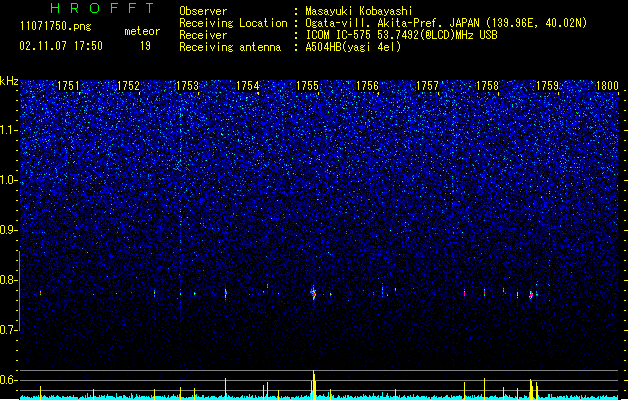The width and height of the screenshot is (629, 400).
Task: Click the 1754 time marker
Action: [248, 86]
